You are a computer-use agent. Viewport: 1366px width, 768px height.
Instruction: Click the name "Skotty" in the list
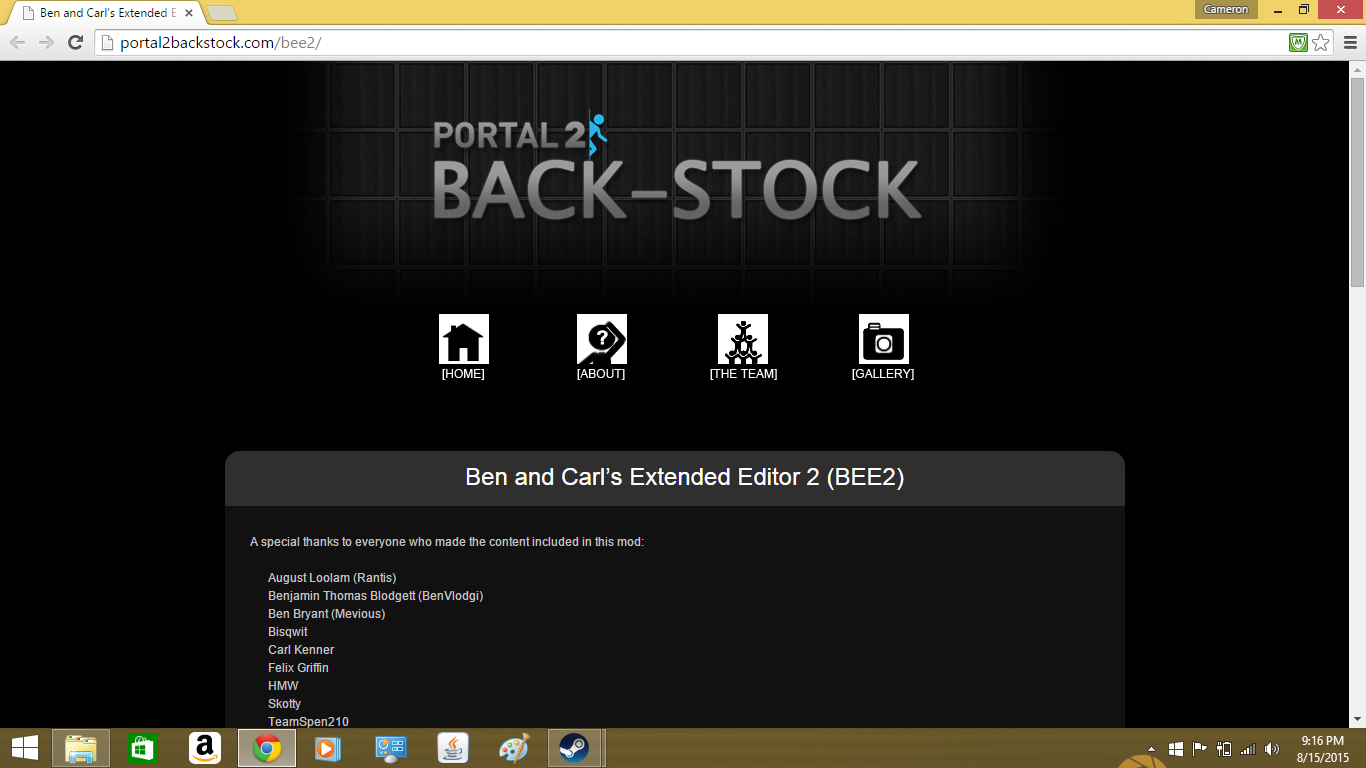[x=284, y=704]
